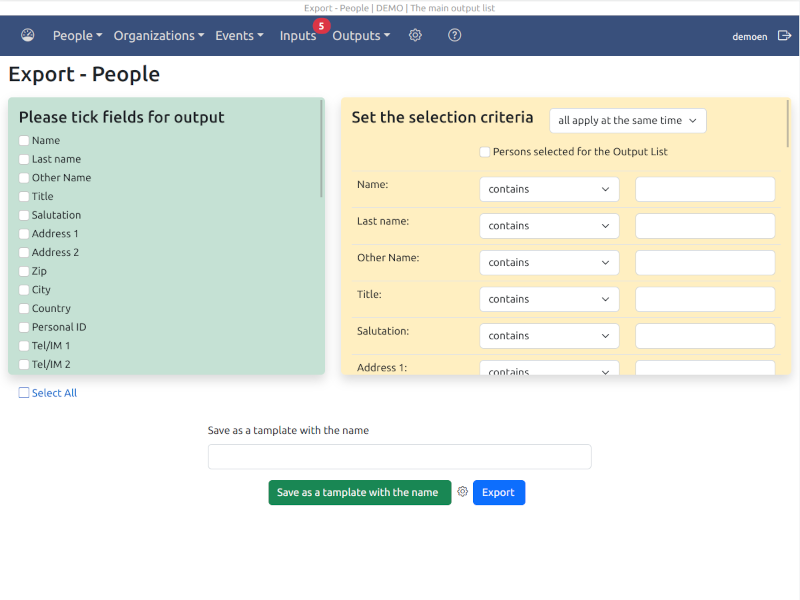Click the output fields panel scrollbar
The width and height of the screenshot is (800, 600).
321,149
